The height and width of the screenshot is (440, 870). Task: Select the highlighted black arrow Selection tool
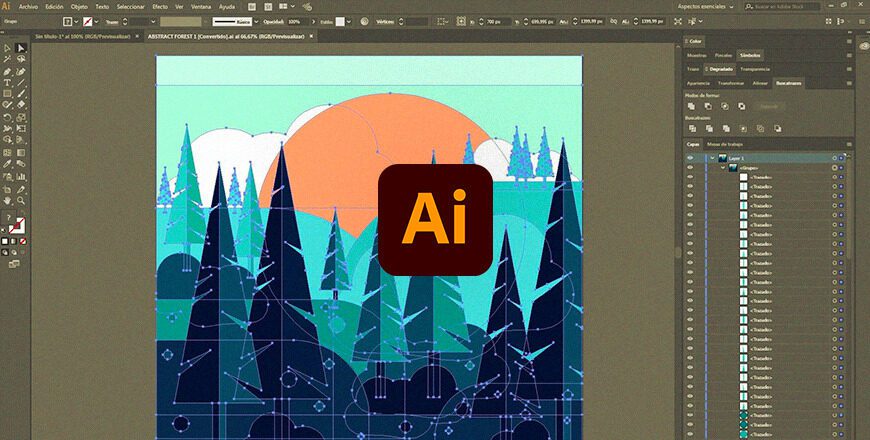point(21,48)
